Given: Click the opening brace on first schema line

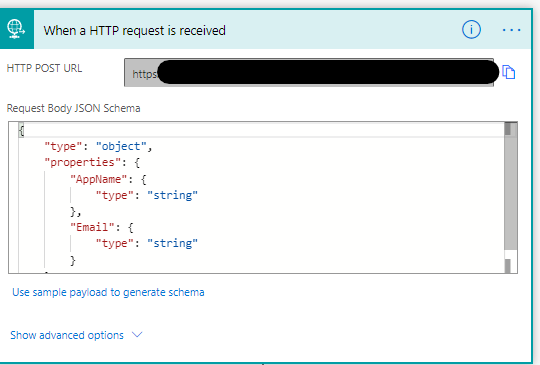Looking at the screenshot, I should (21, 131).
